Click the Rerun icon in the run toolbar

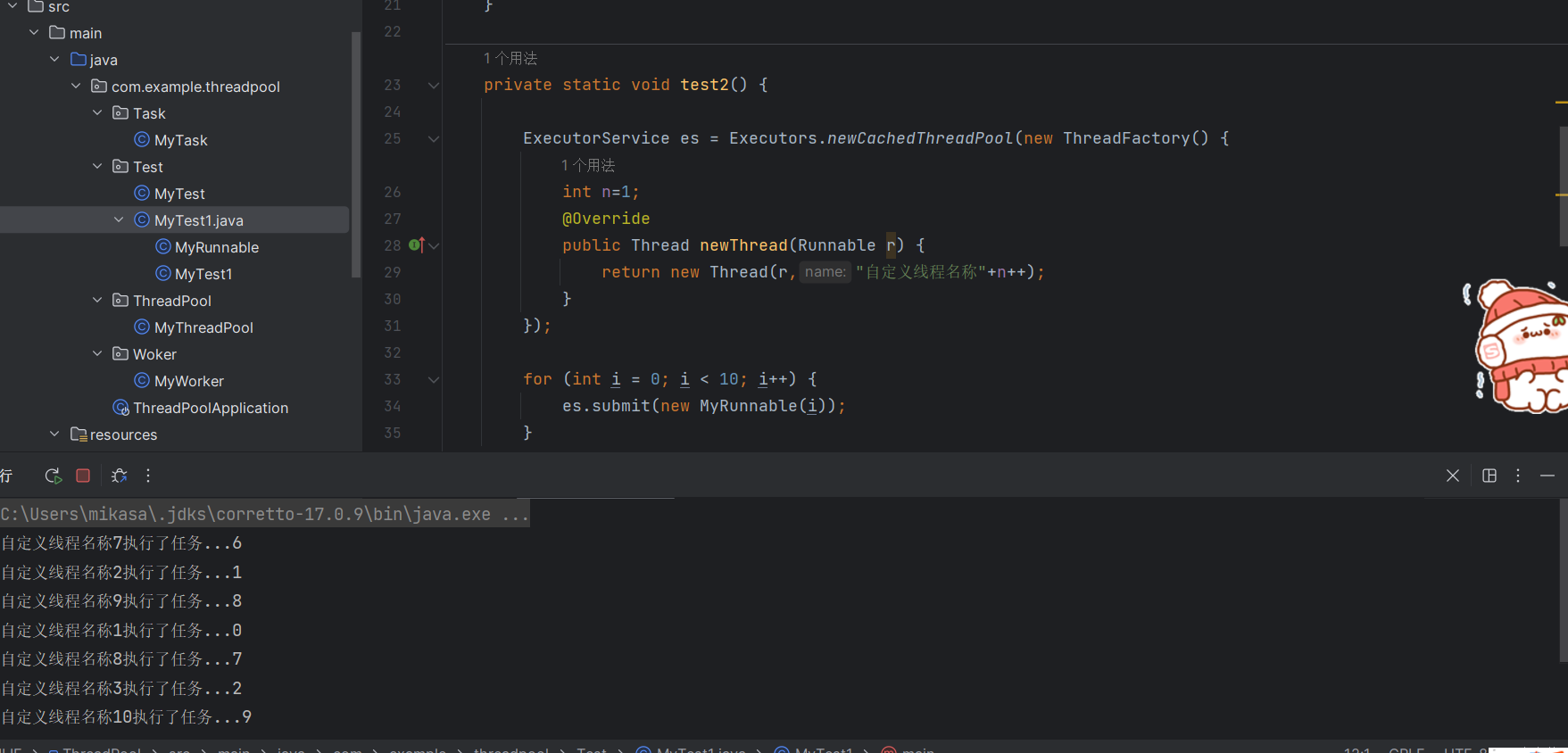point(53,476)
